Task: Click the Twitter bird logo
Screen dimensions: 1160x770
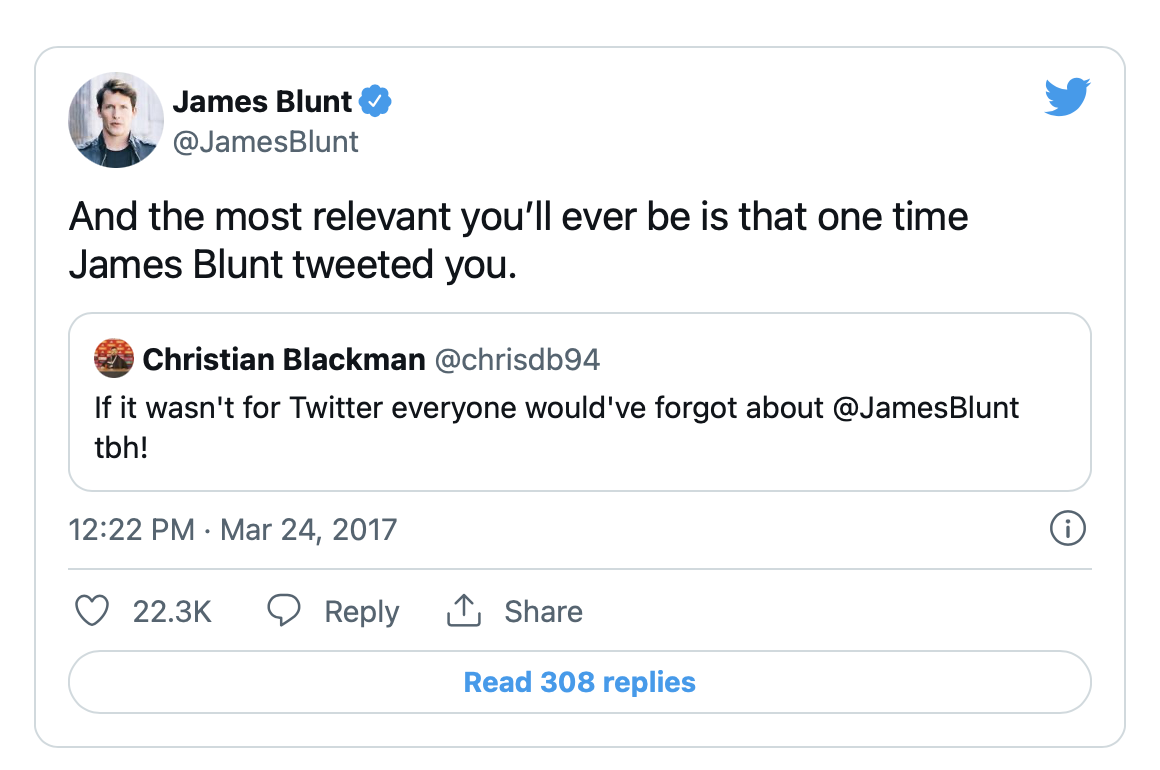Action: click(1066, 98)
